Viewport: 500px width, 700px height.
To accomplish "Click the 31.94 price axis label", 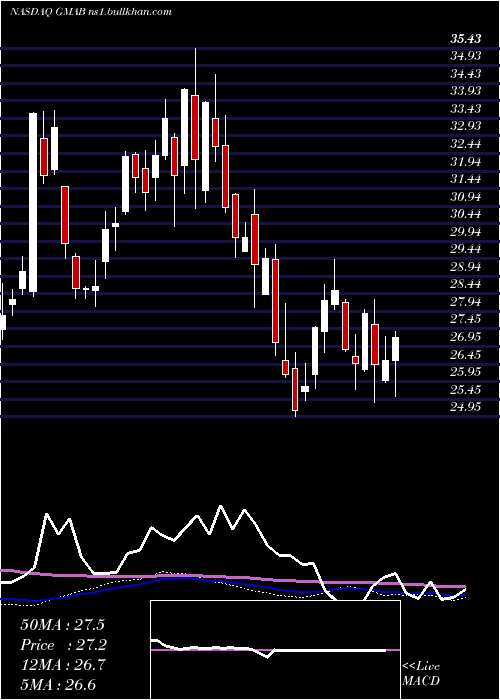I will 466,162.
